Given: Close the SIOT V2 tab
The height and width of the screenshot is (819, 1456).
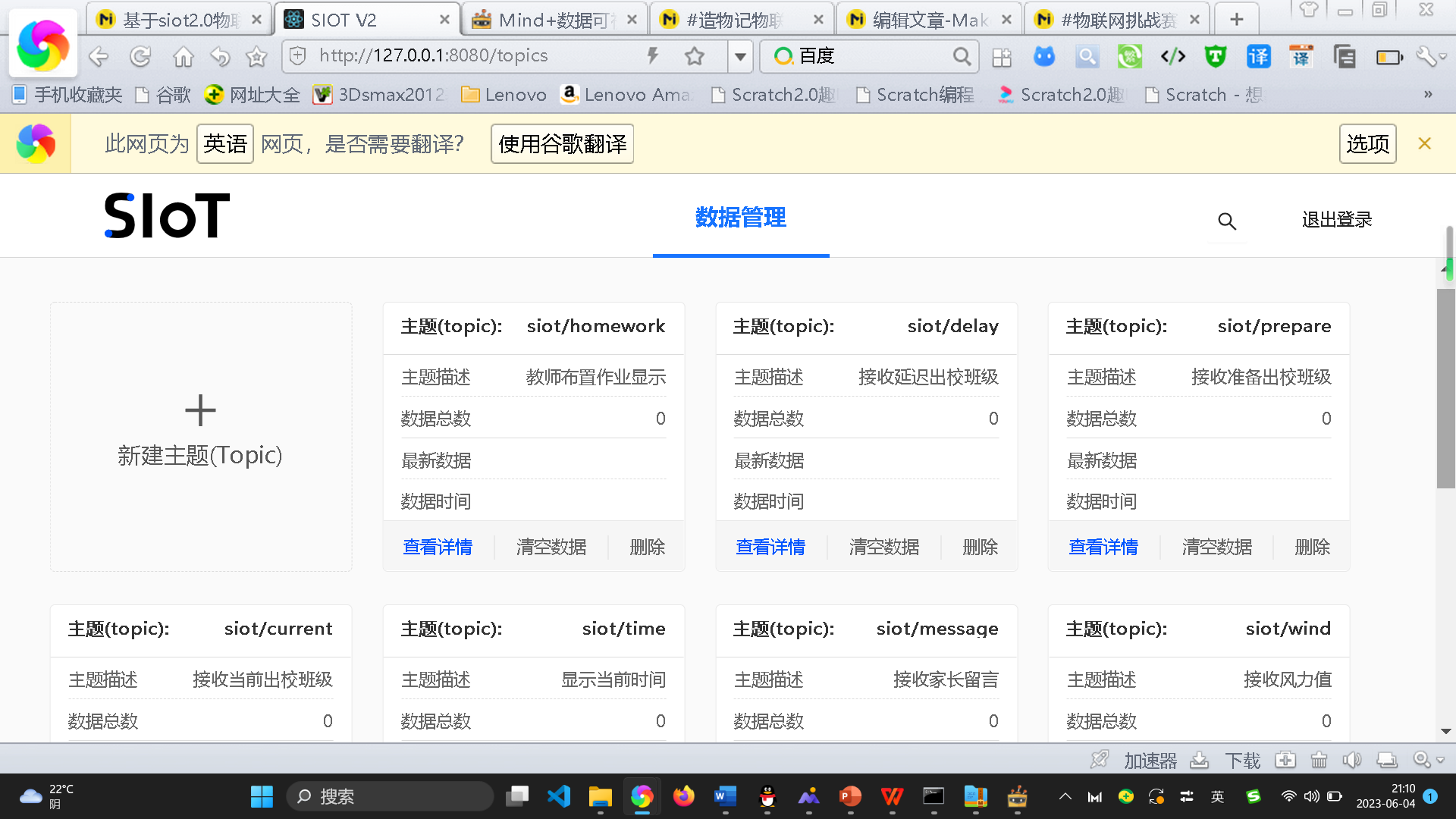Looking at the screenshot, I should (x=444, y=20).
